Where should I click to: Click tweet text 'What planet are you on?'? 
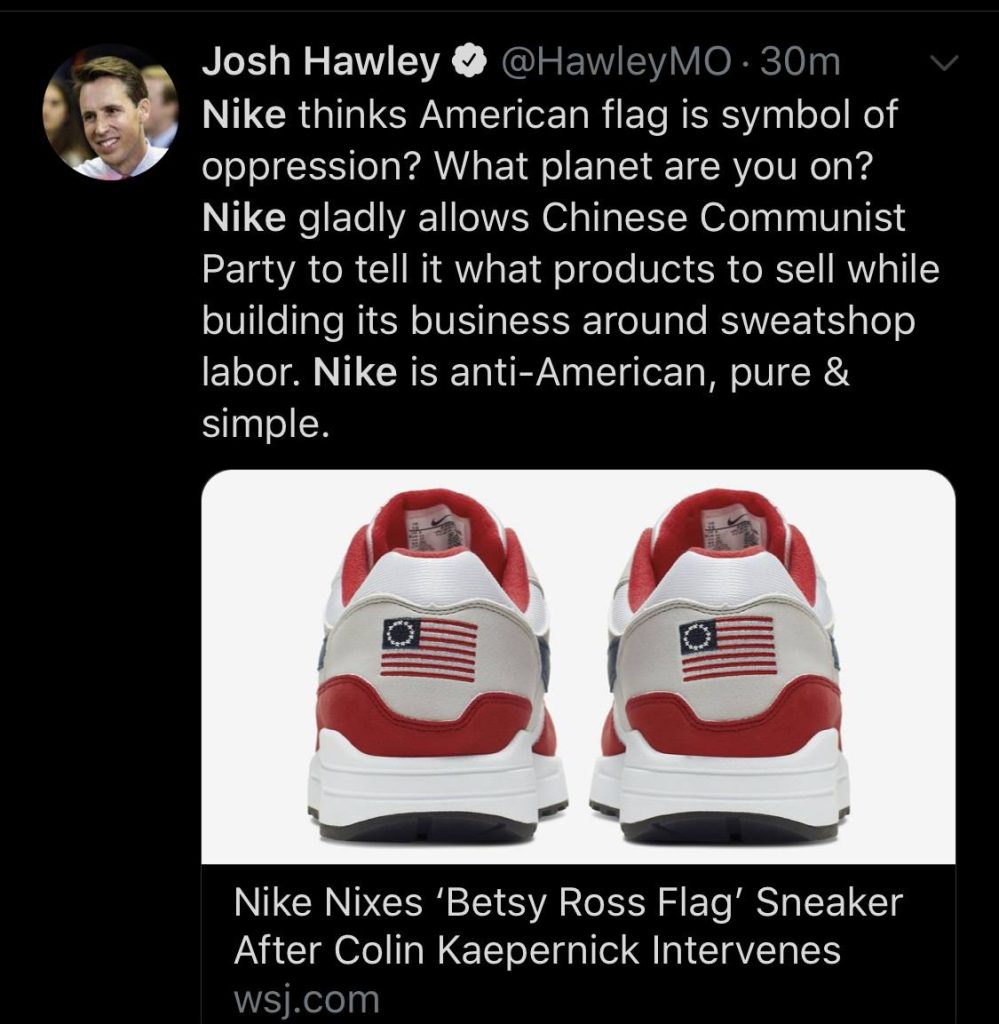click(x=653, y=167)
